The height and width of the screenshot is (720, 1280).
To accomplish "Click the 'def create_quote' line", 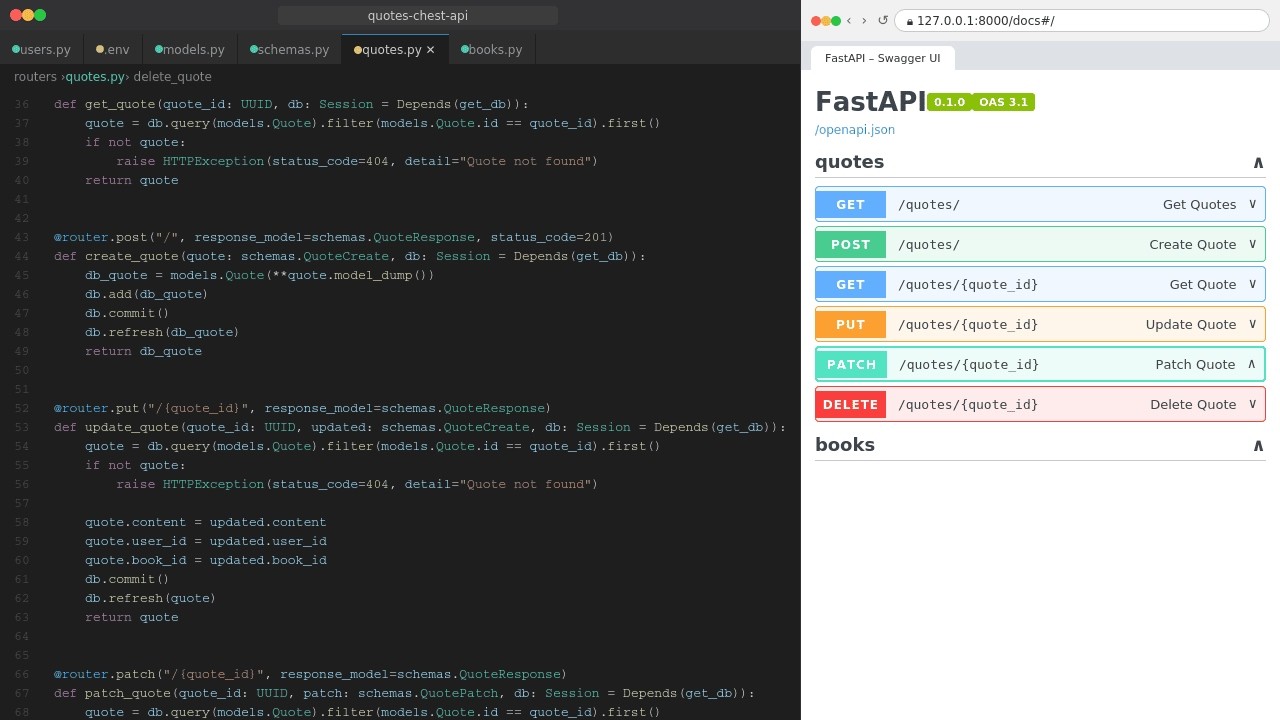I will tap(350, 256).
